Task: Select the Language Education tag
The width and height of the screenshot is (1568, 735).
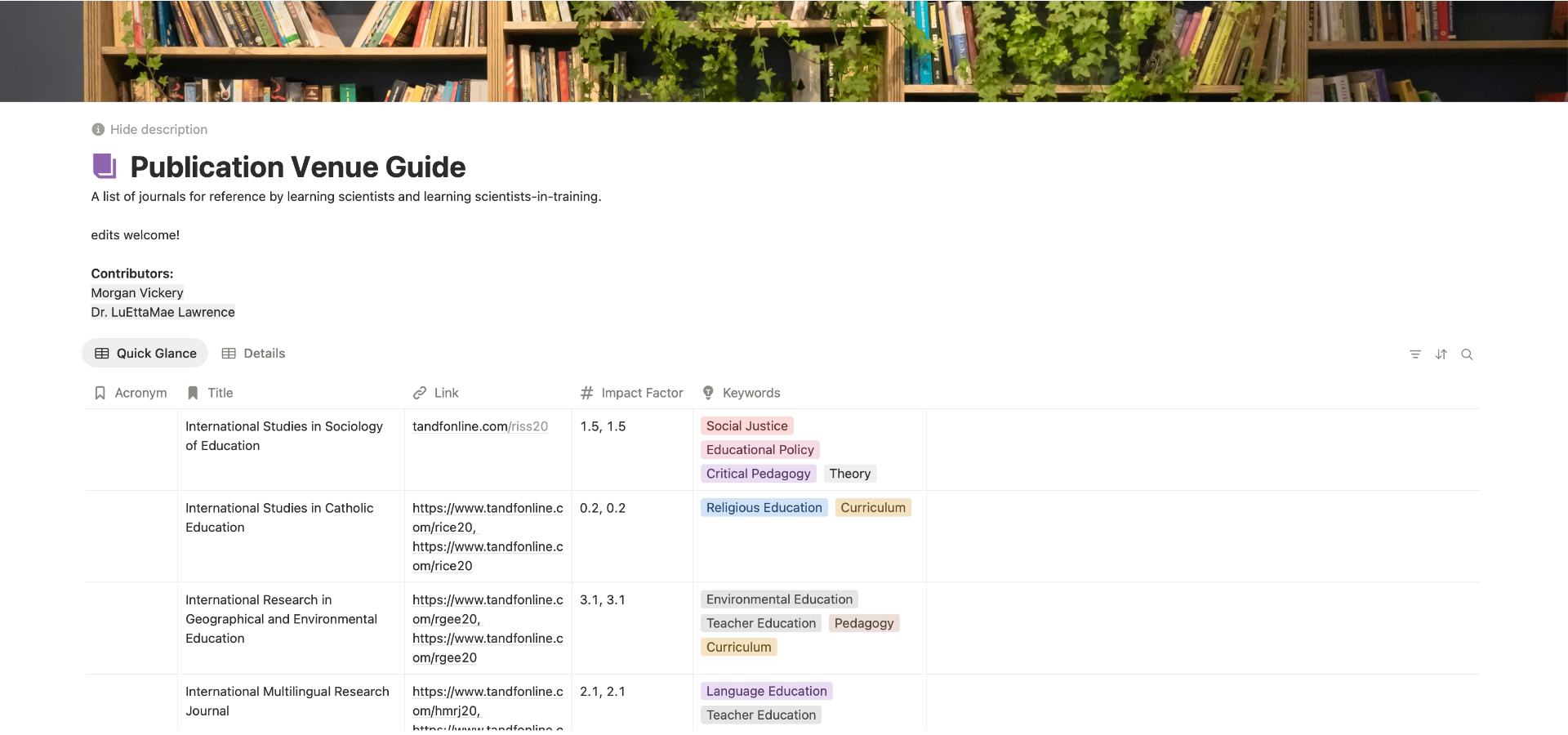Action: (767, 690)
